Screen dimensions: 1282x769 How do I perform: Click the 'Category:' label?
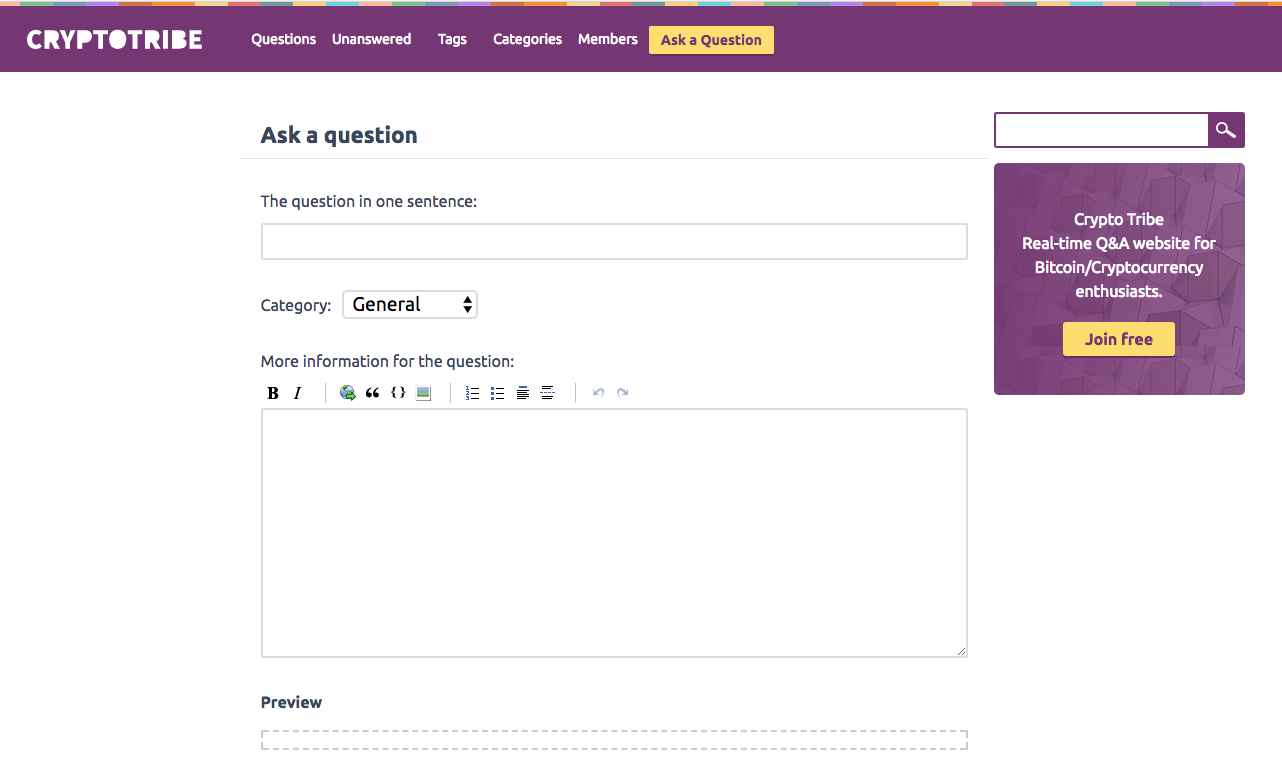[296, 305]
